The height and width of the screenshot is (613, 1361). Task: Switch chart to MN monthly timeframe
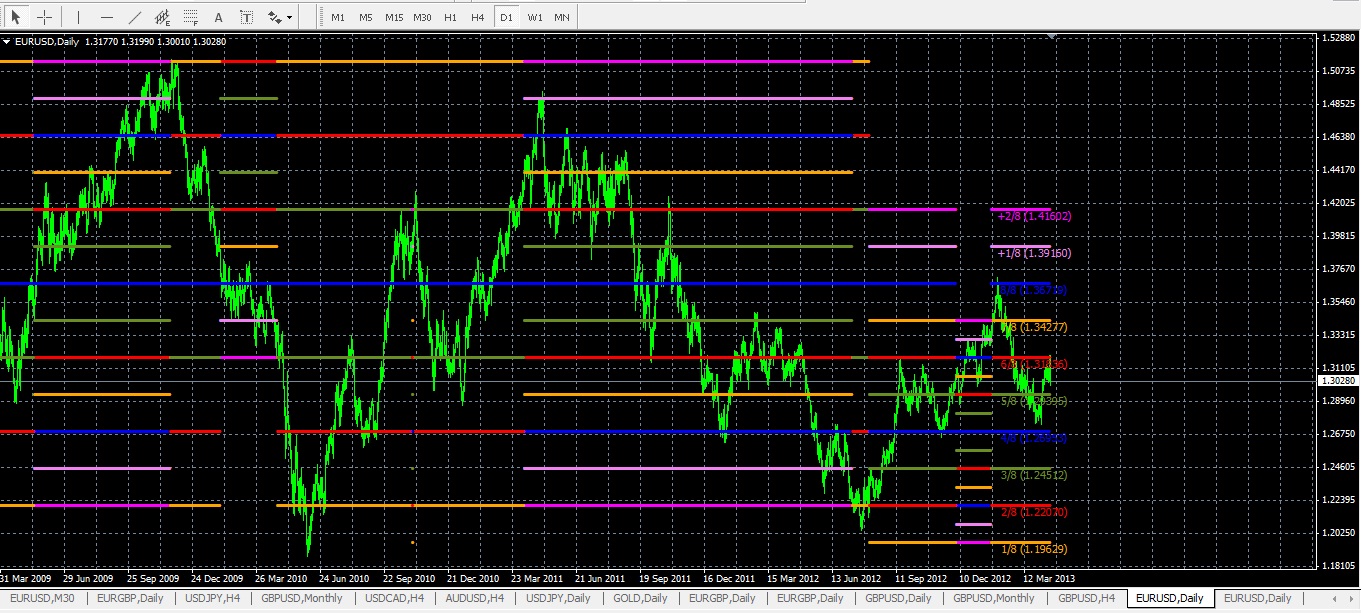pos(562,17)
